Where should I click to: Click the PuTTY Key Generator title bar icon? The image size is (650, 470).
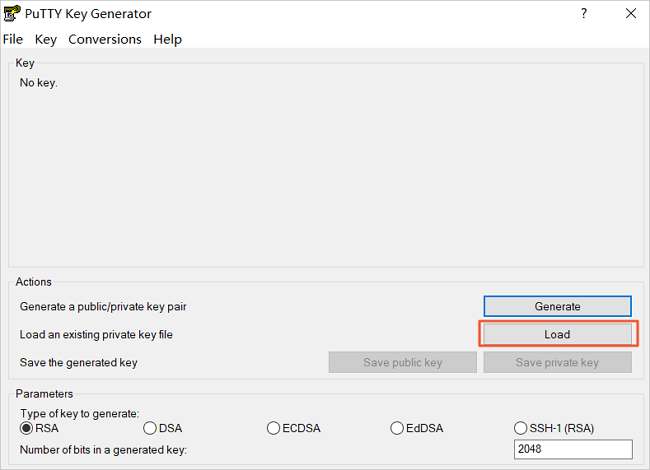[12, 13]
